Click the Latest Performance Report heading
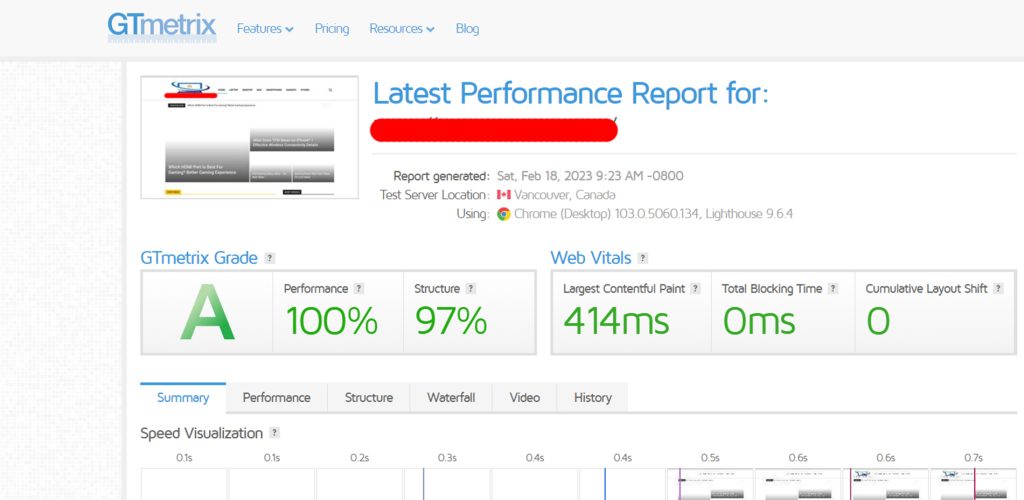 coord(571,93)
